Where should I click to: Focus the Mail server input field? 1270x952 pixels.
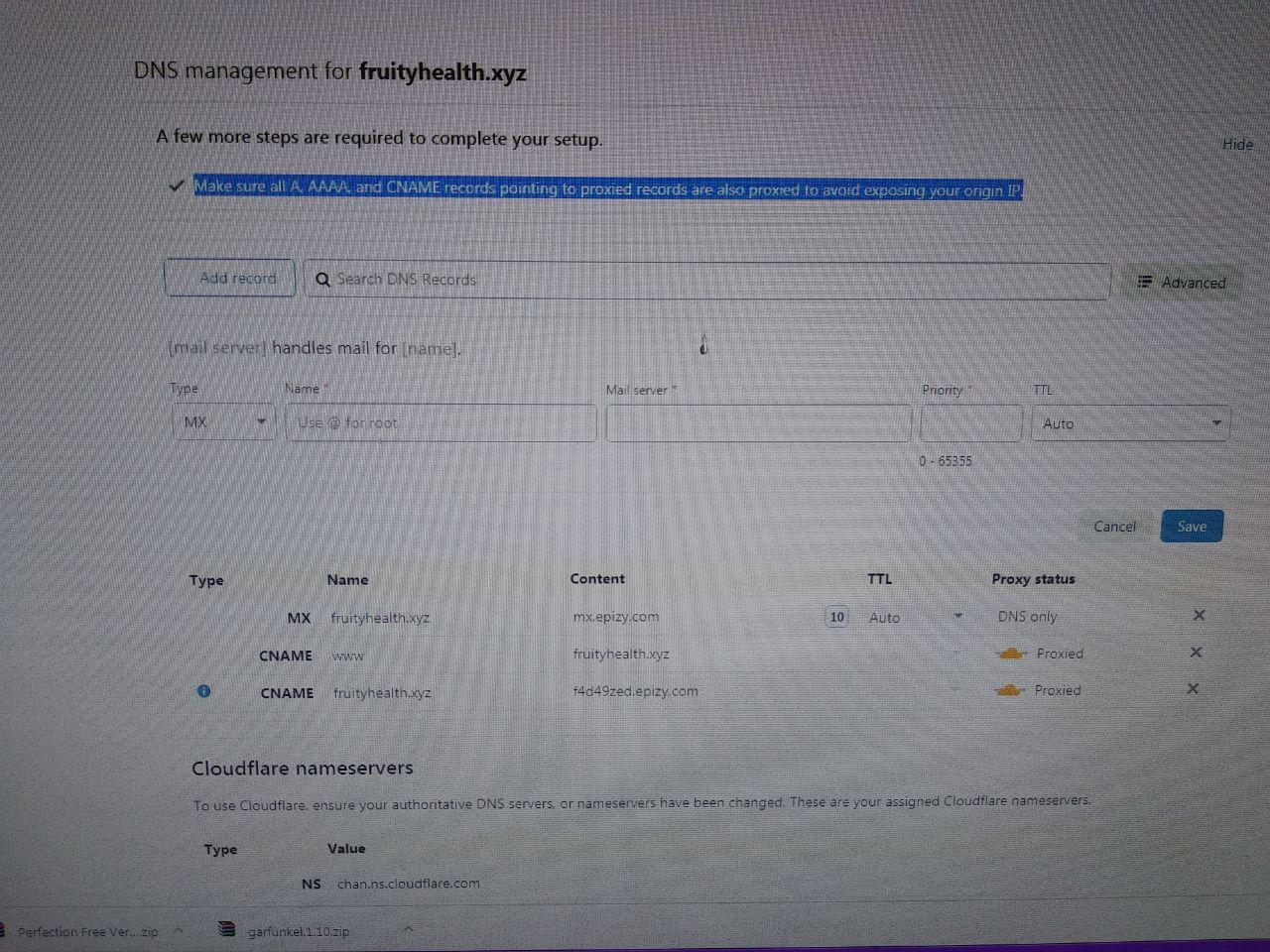(x=759, y=423)
